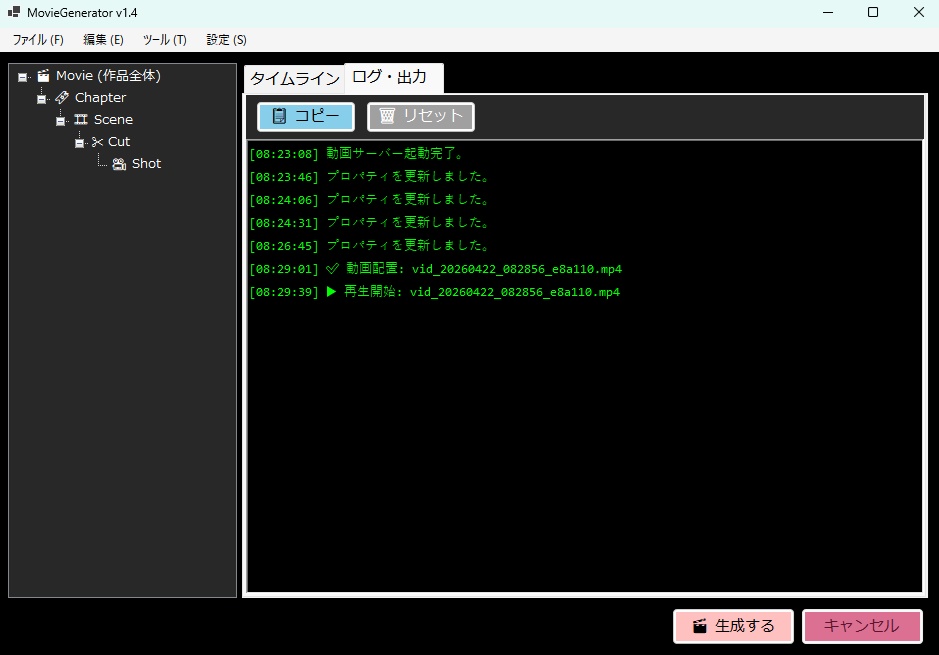Collapse the Movie (作品全体) tree node

[22, 77]
